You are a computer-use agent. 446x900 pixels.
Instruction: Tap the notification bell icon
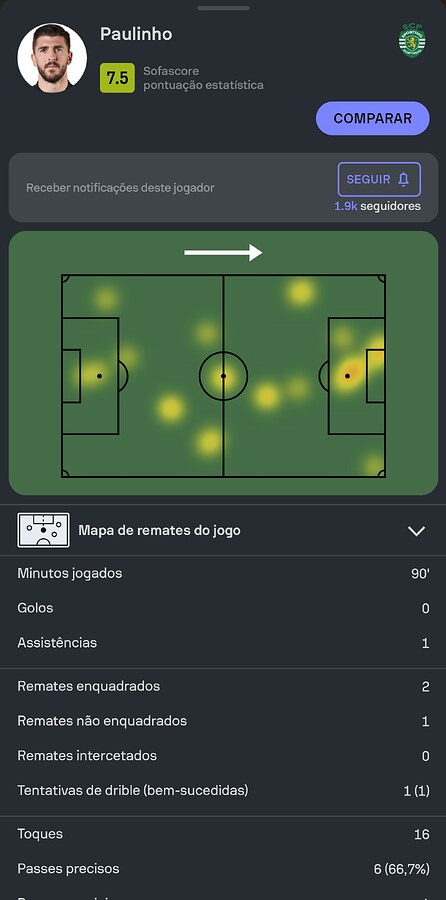tap(404, 179)
